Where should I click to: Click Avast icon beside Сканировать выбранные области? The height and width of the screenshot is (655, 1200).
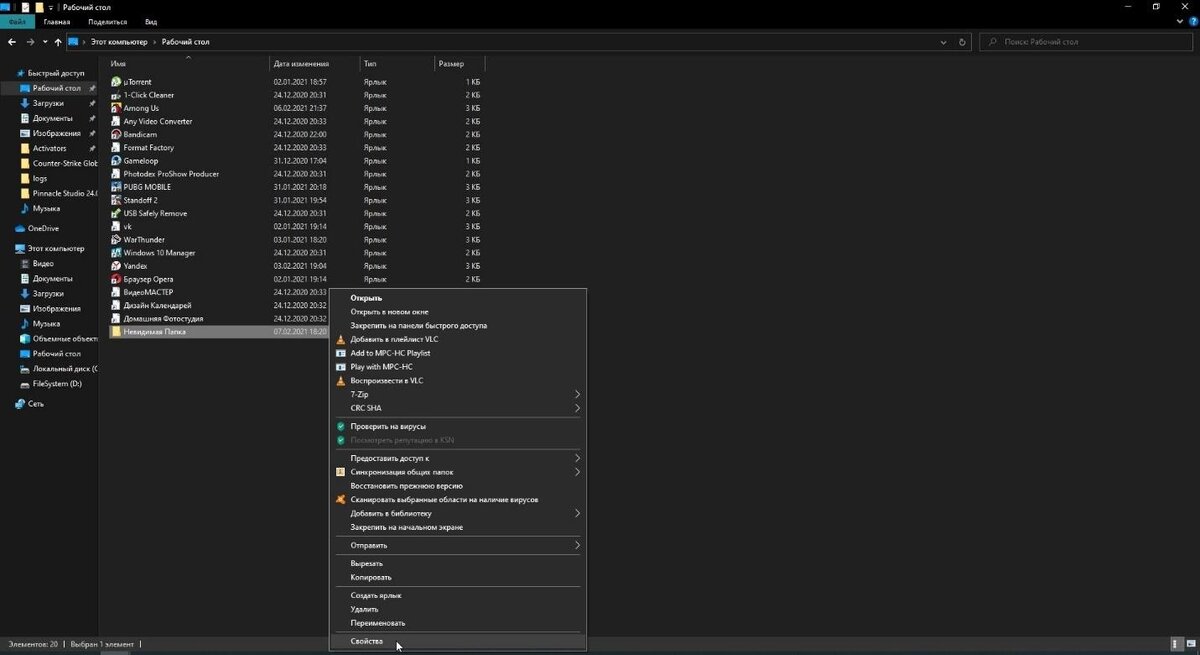pyautogui.click(x=340, y=499)
